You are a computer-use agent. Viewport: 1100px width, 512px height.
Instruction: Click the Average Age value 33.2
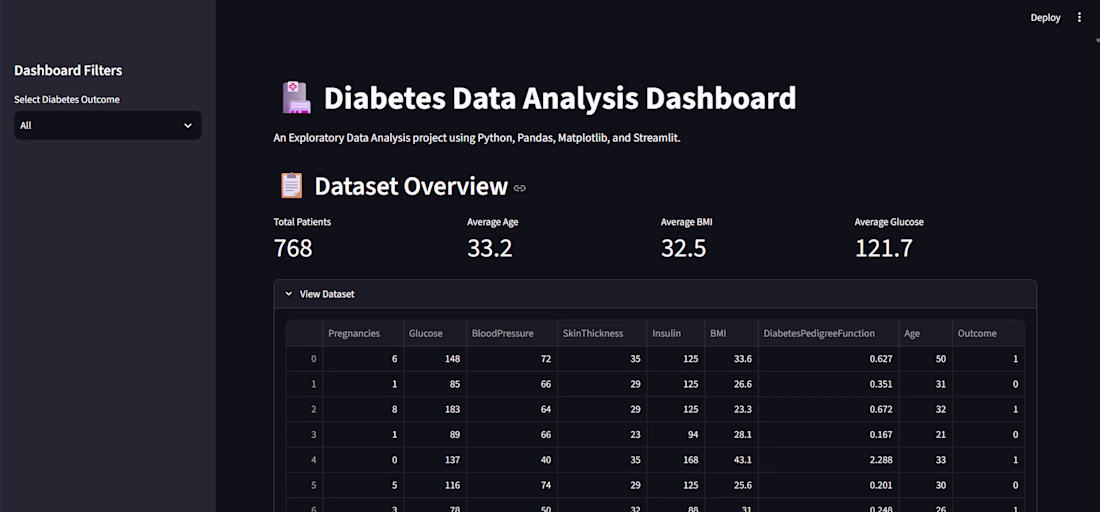pos(490,248)
